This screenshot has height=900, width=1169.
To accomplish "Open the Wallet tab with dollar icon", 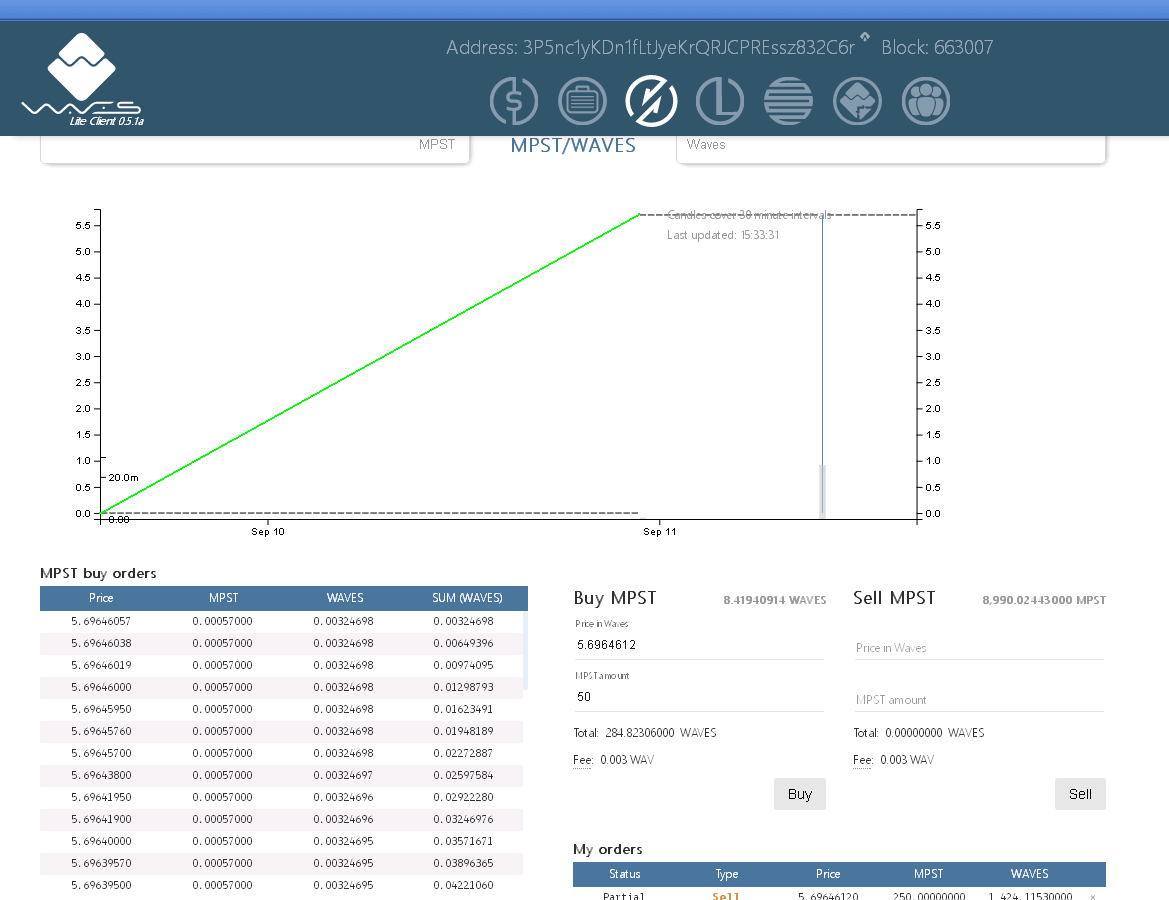I will pyautogui.click(x=514, y=101).
